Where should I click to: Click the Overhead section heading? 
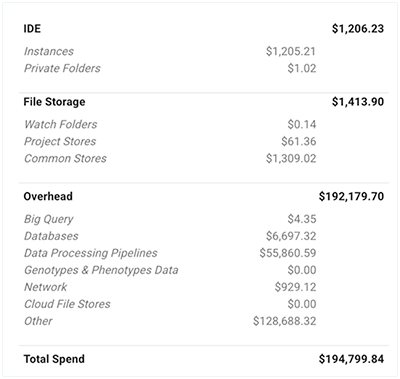pyautogui.click(x=48, y=196)
